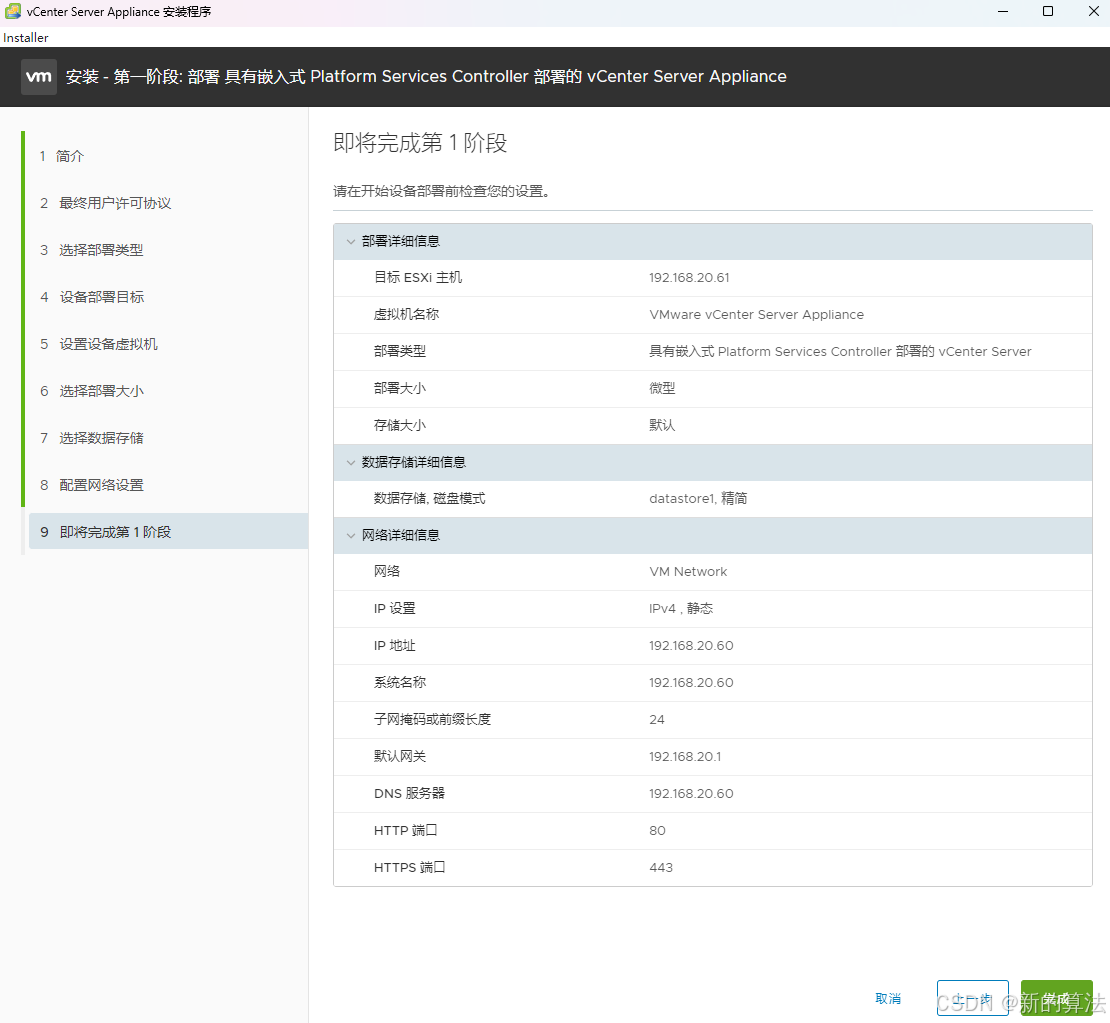Click the 上一步 back button
The image size is (1110, 1023).
coord(972,998)
